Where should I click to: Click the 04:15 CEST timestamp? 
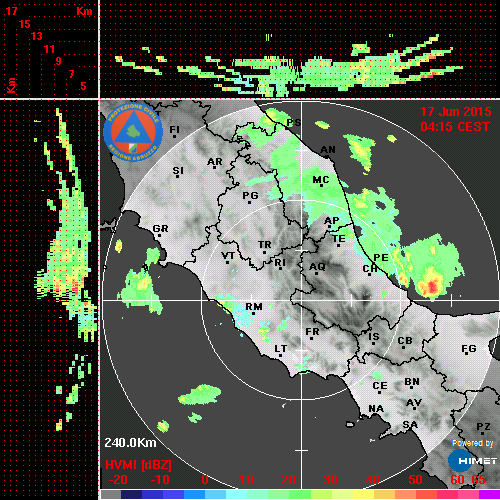coord(455,127)
